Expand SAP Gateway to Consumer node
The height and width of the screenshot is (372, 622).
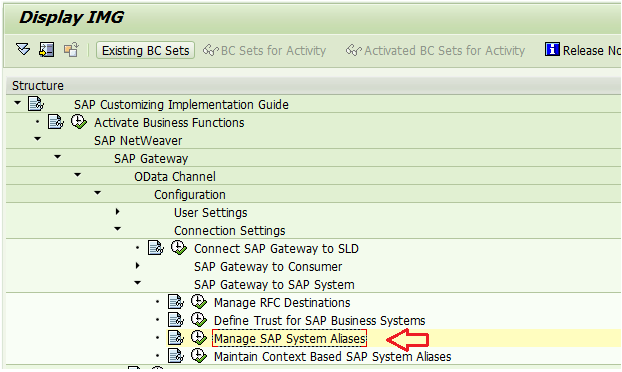click(x=138, y=266)
